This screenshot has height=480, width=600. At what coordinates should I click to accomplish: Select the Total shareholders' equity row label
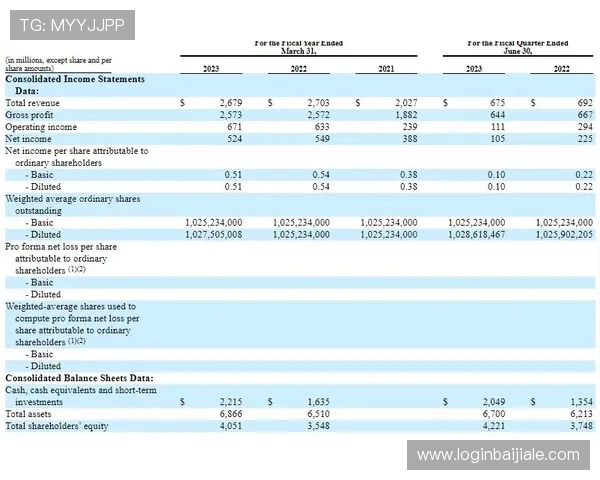click(x=56, y=426)
